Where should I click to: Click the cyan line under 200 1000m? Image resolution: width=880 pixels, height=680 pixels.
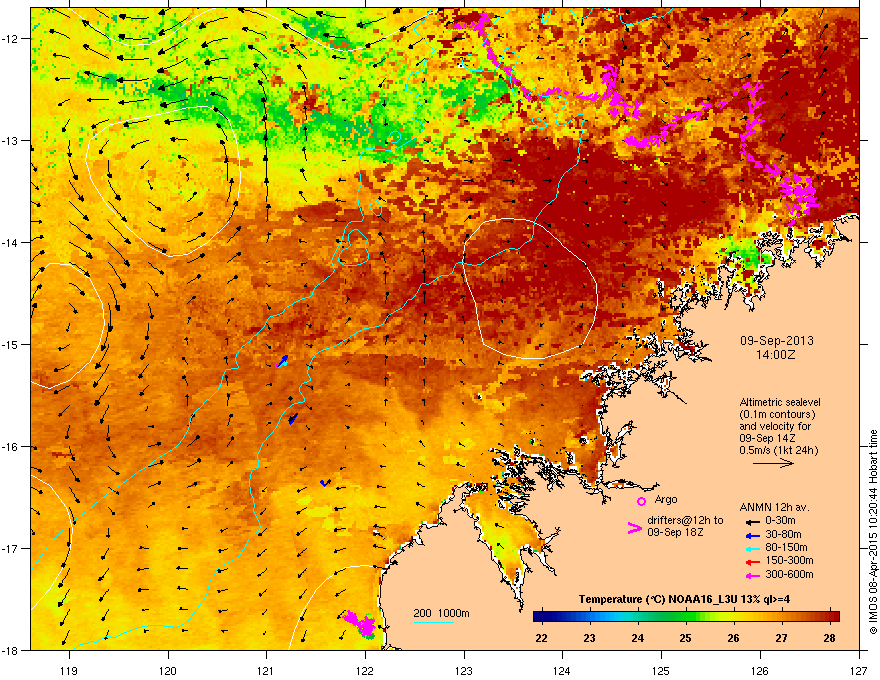coord(434,622)
